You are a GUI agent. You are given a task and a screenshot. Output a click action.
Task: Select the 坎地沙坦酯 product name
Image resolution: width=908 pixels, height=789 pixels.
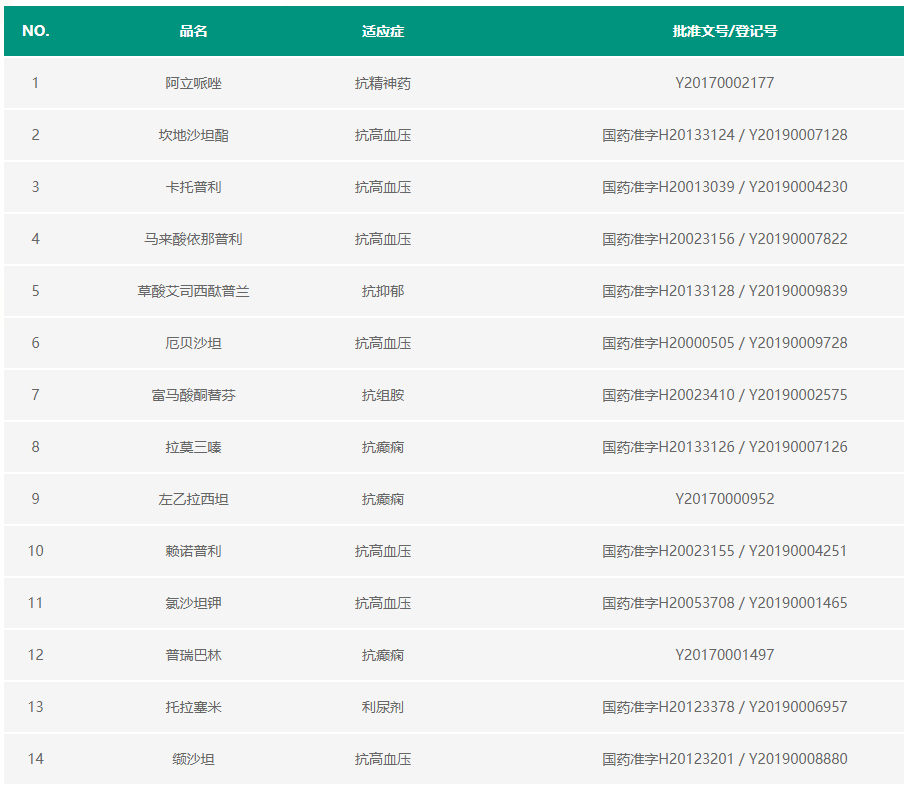193,135
